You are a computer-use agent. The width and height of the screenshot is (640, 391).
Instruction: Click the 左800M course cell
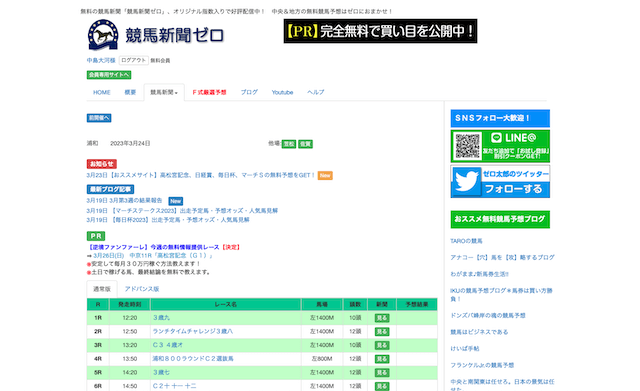322,359
